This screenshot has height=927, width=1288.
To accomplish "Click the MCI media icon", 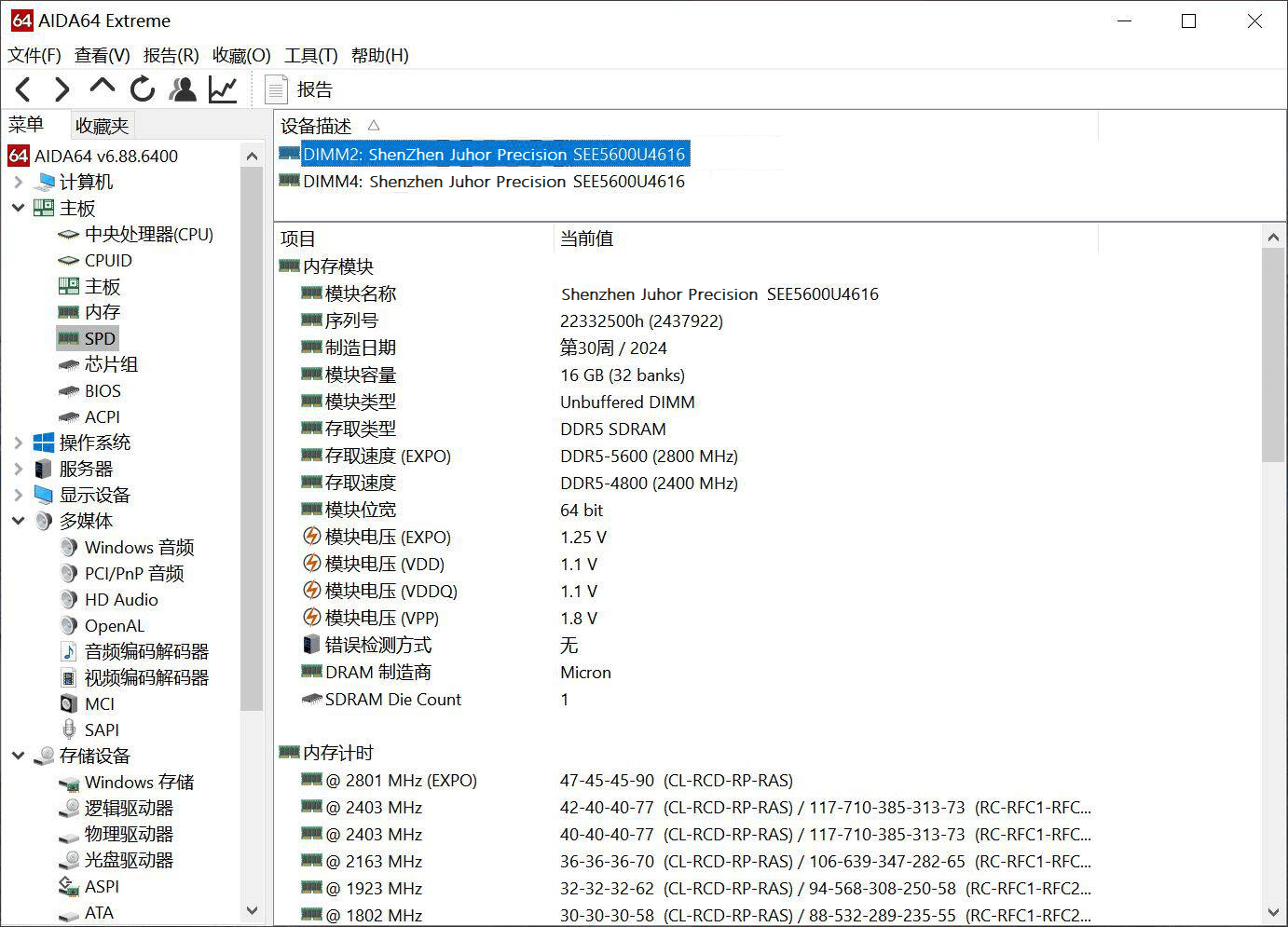I will (68, 703).
